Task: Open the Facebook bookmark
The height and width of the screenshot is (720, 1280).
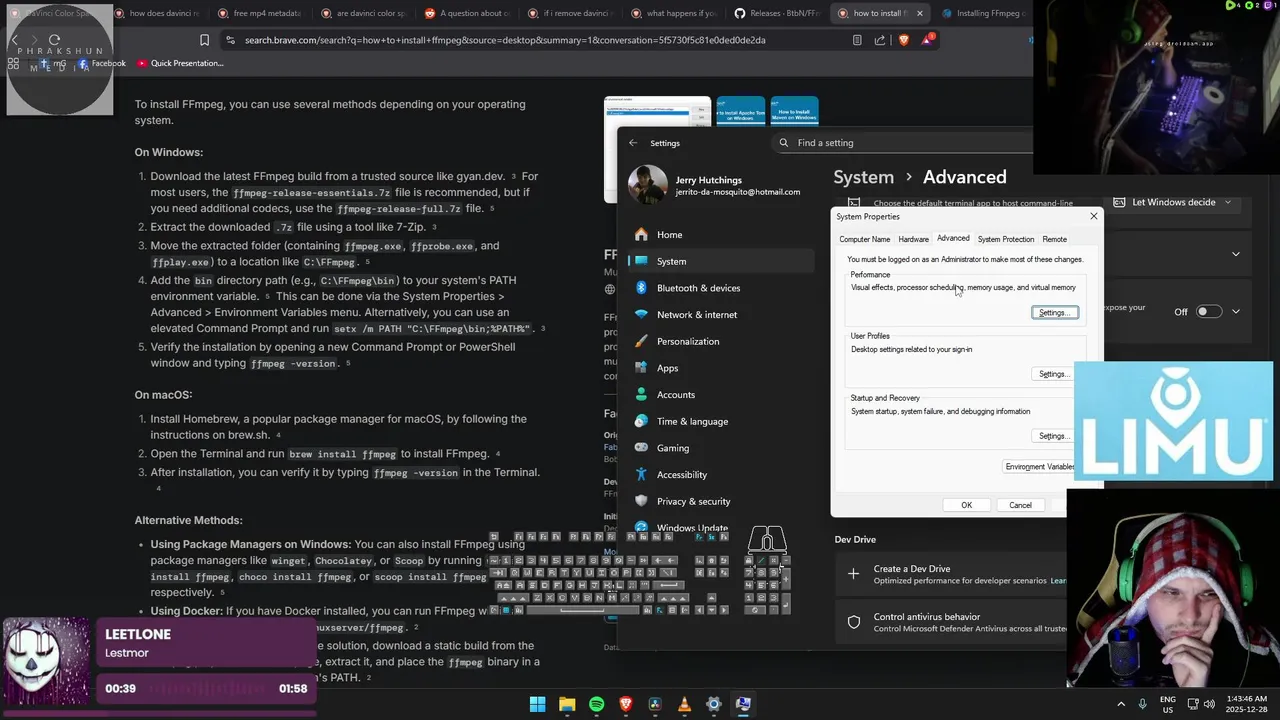Action: [x=101, y=63]
